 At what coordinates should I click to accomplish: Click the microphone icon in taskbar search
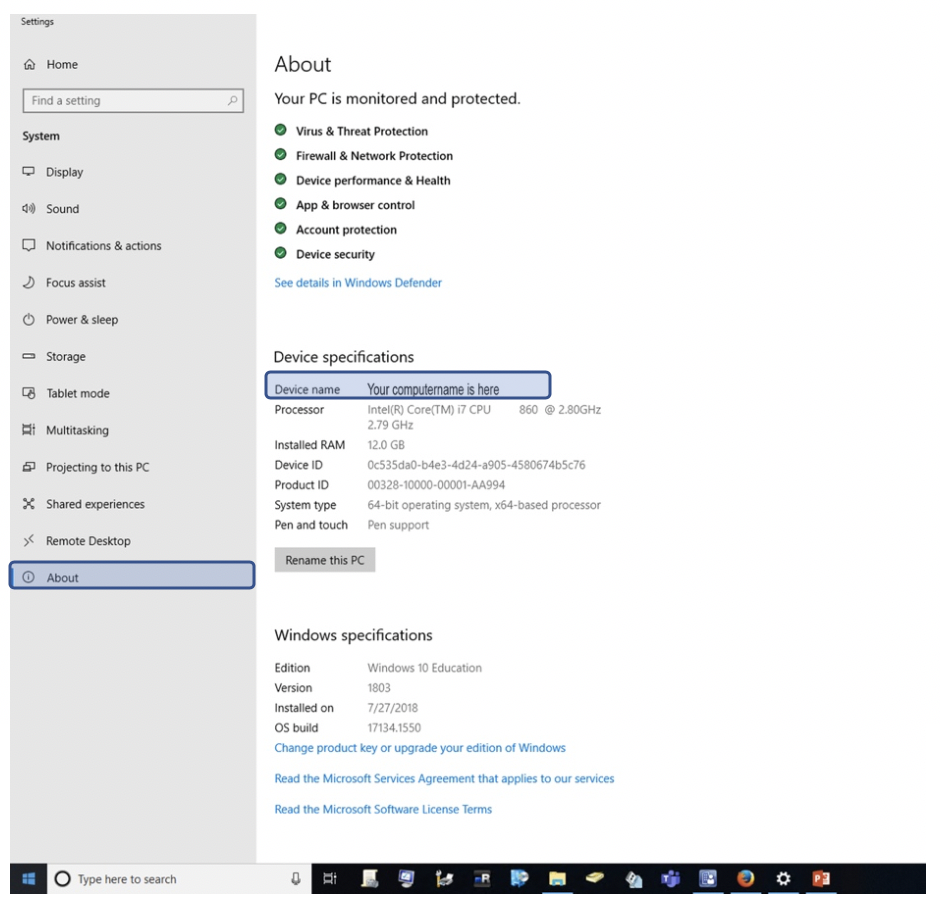[296, 879]
